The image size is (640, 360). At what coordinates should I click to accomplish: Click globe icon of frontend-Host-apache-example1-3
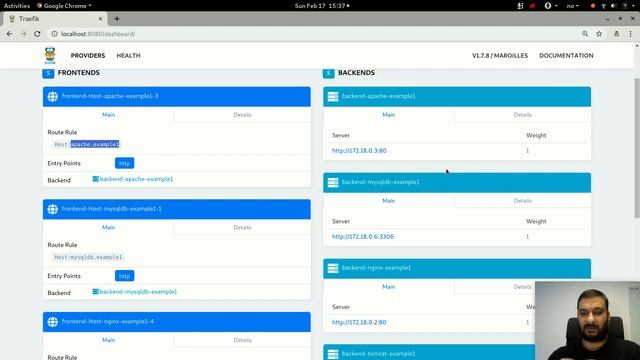click(53, 97)
